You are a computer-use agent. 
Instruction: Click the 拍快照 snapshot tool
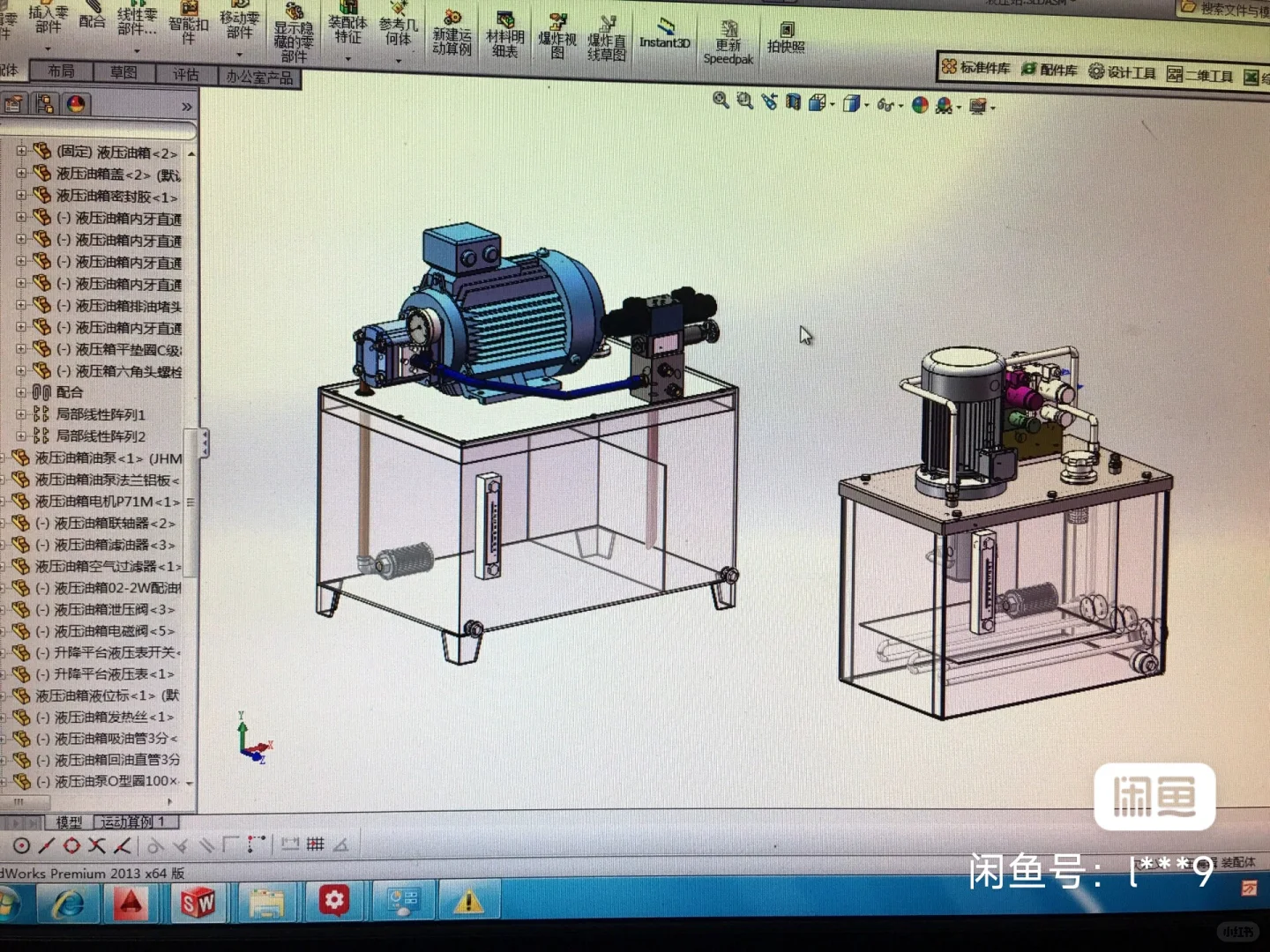click(786, 38)
